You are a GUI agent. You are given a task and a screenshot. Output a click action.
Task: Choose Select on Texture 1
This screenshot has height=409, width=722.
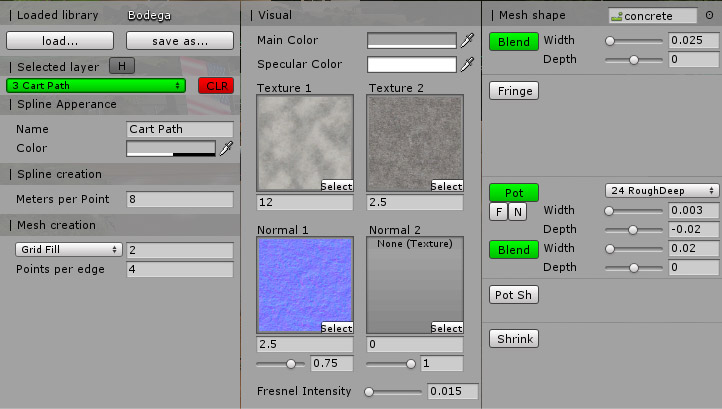(337, 186)
